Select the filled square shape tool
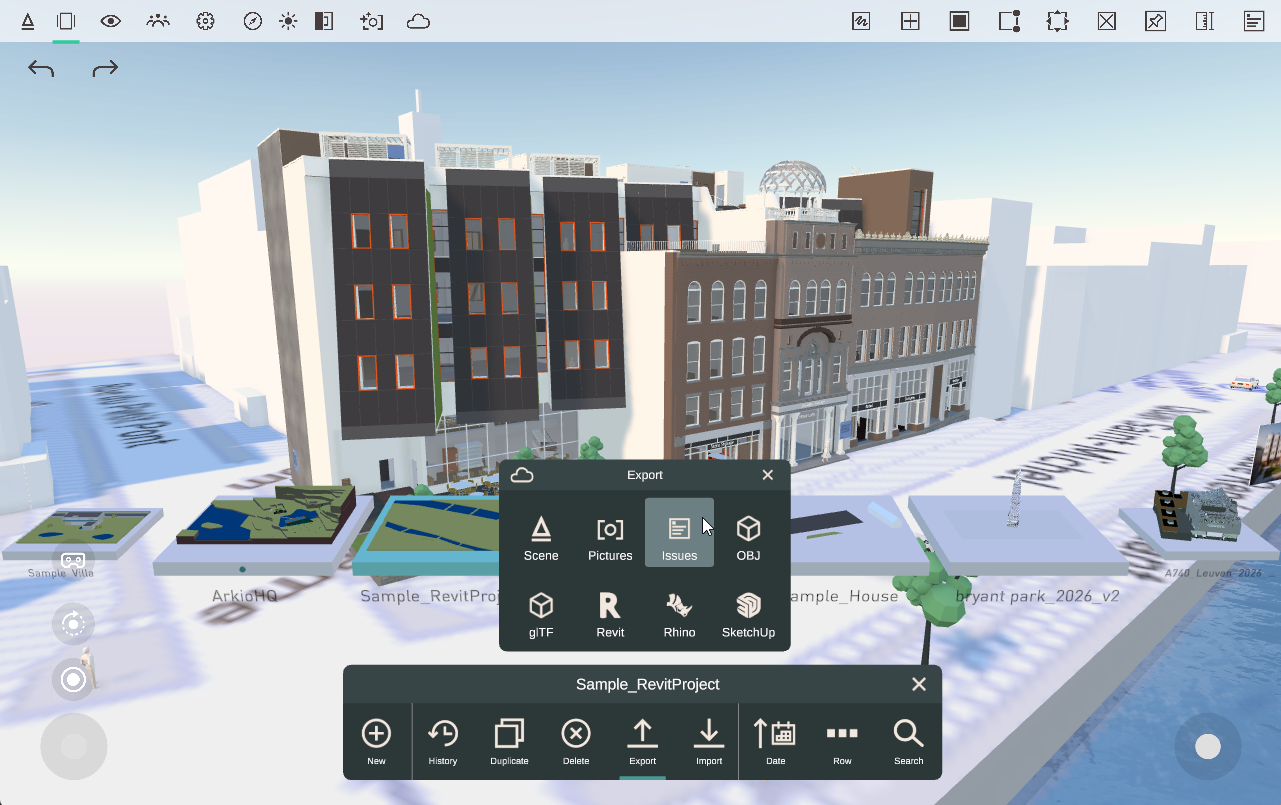The height and width of the screenshot is (805, 1281). (959, 21)
